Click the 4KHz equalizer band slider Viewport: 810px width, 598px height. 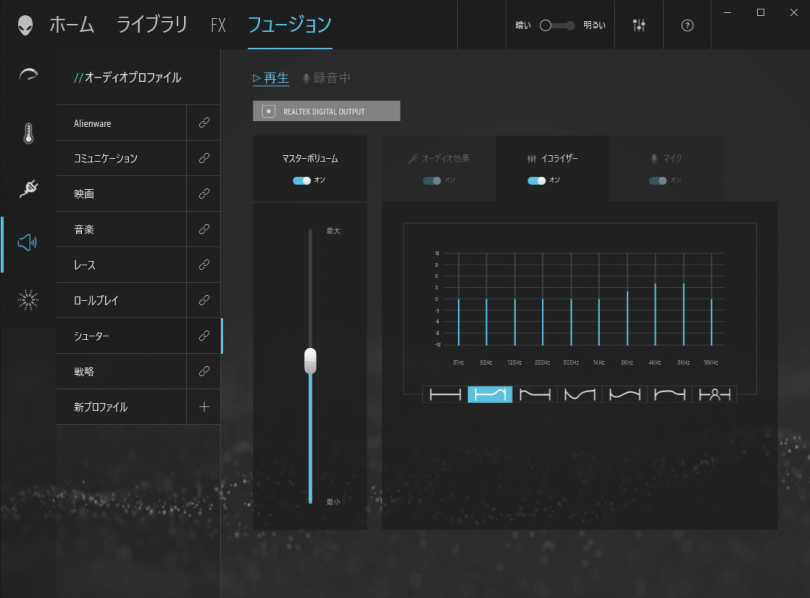tap(655, 300)
